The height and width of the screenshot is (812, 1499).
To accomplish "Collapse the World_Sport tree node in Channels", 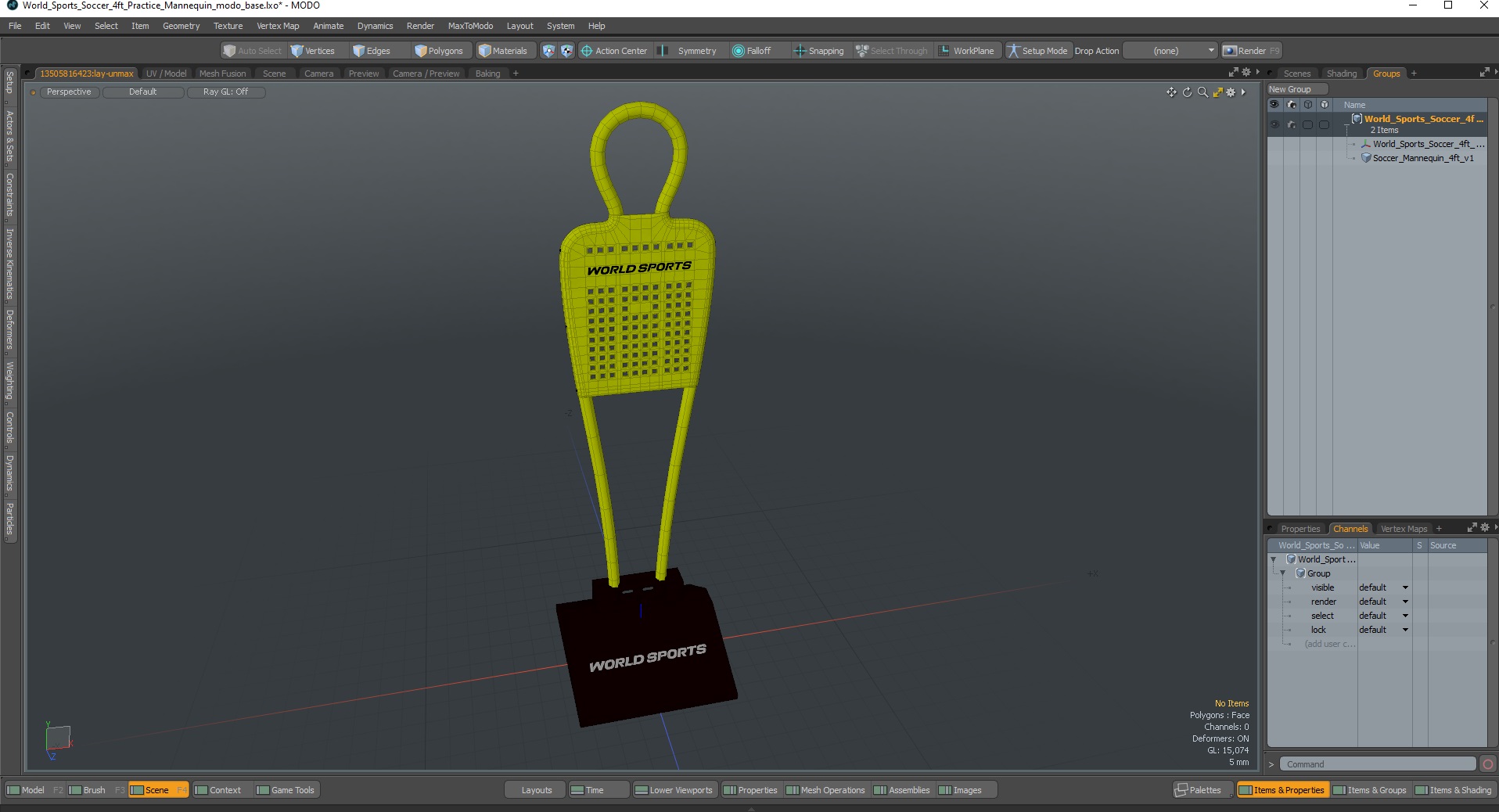I will [1274, 559].
